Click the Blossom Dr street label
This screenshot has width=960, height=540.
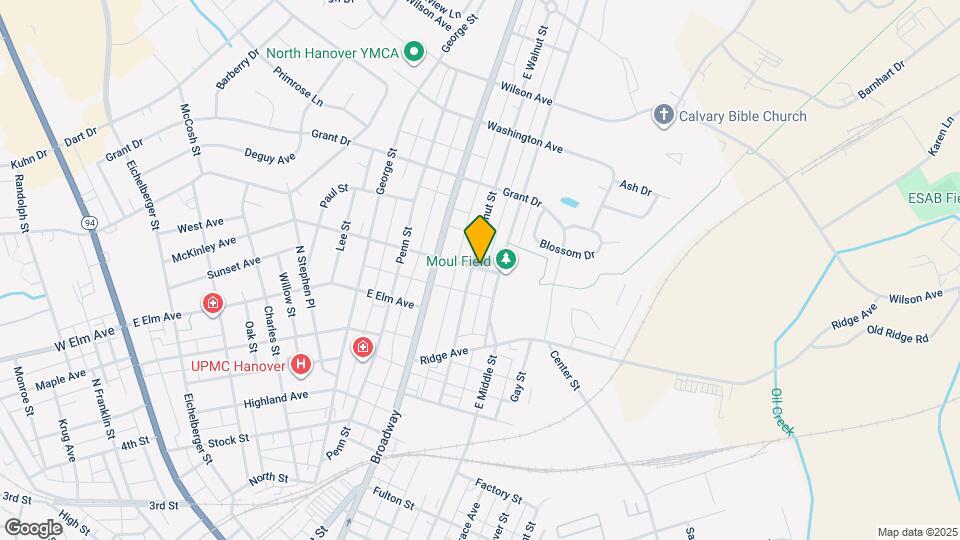click(567, 249)
